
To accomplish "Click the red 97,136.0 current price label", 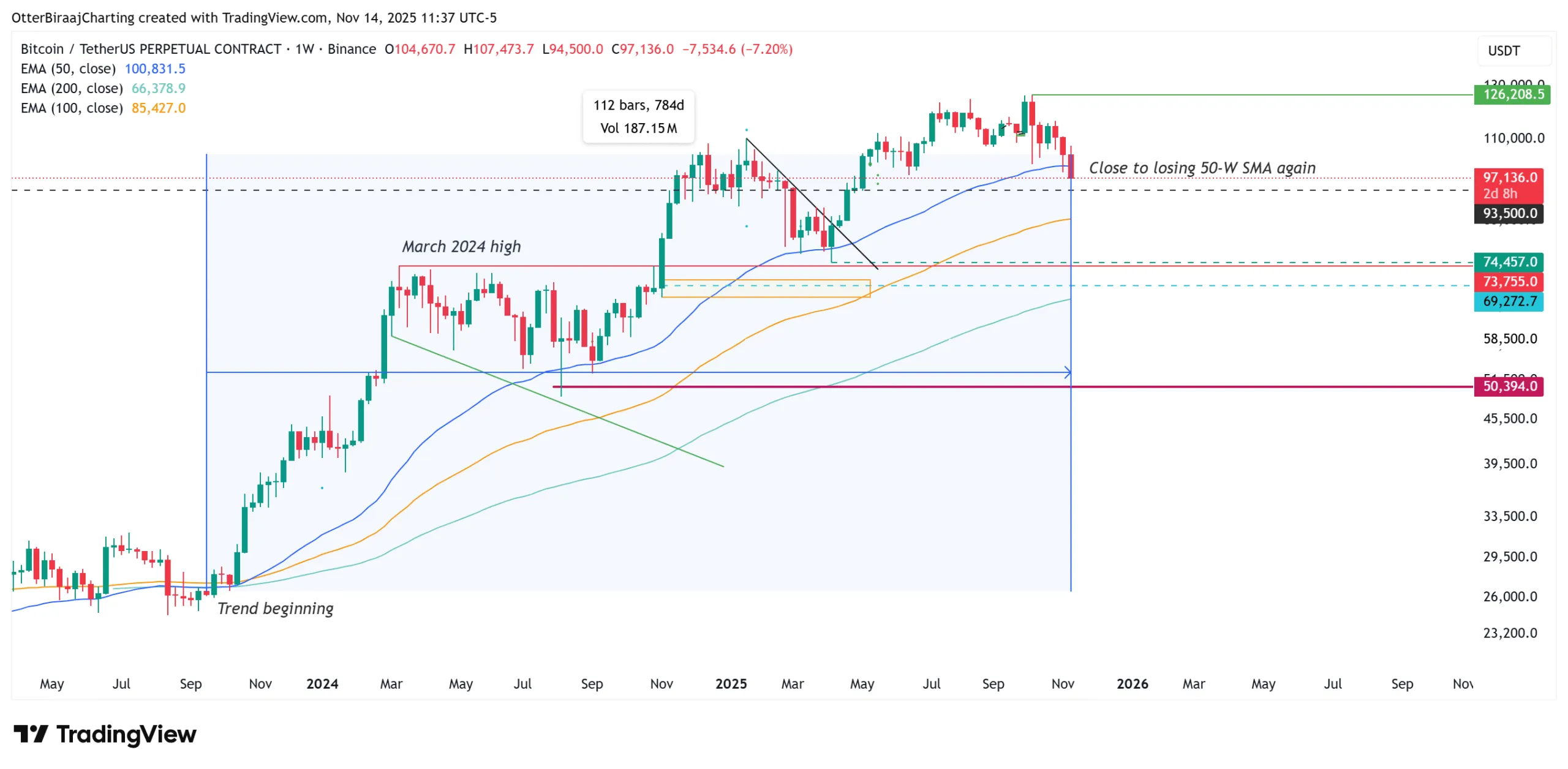I will pyautogui.click(x=1509, y=178).
